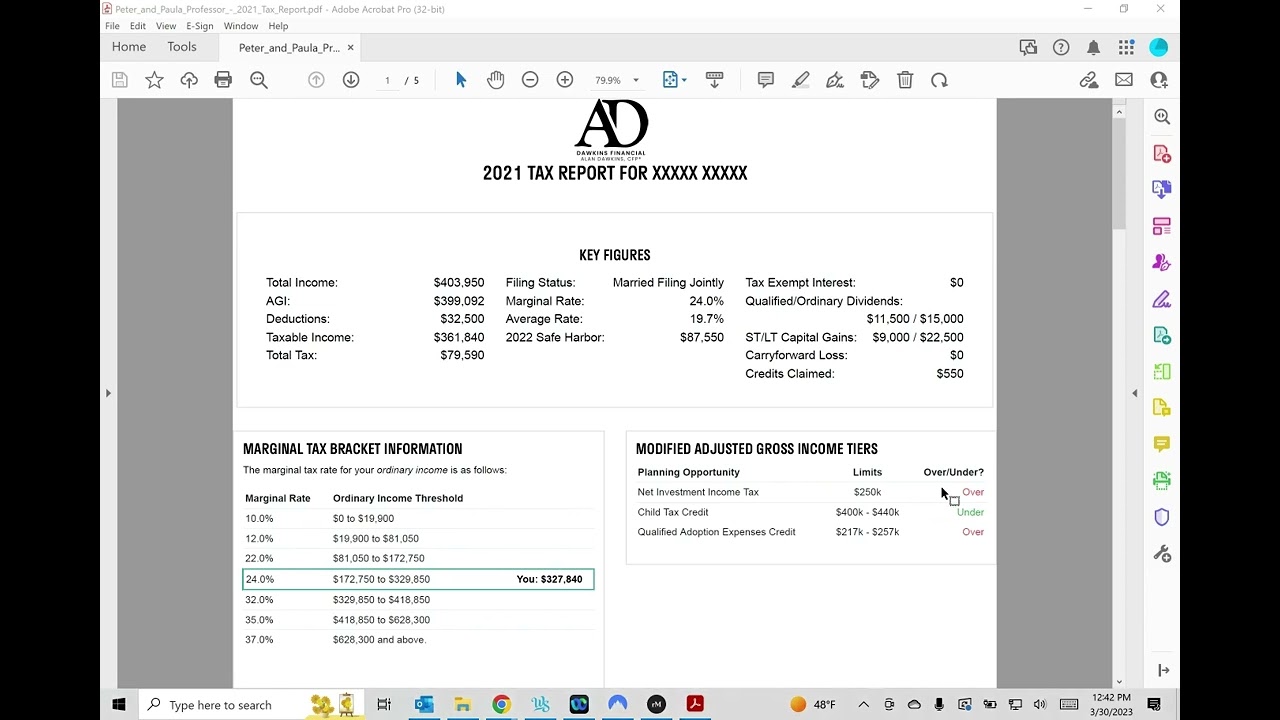Click the help question mark icon

1061,47
